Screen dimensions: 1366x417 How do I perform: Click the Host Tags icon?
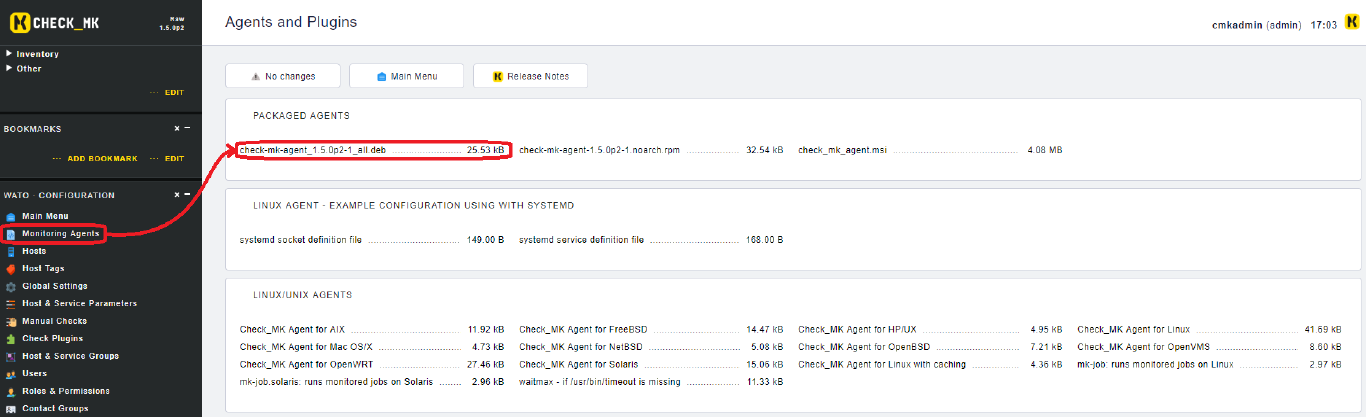11,269
